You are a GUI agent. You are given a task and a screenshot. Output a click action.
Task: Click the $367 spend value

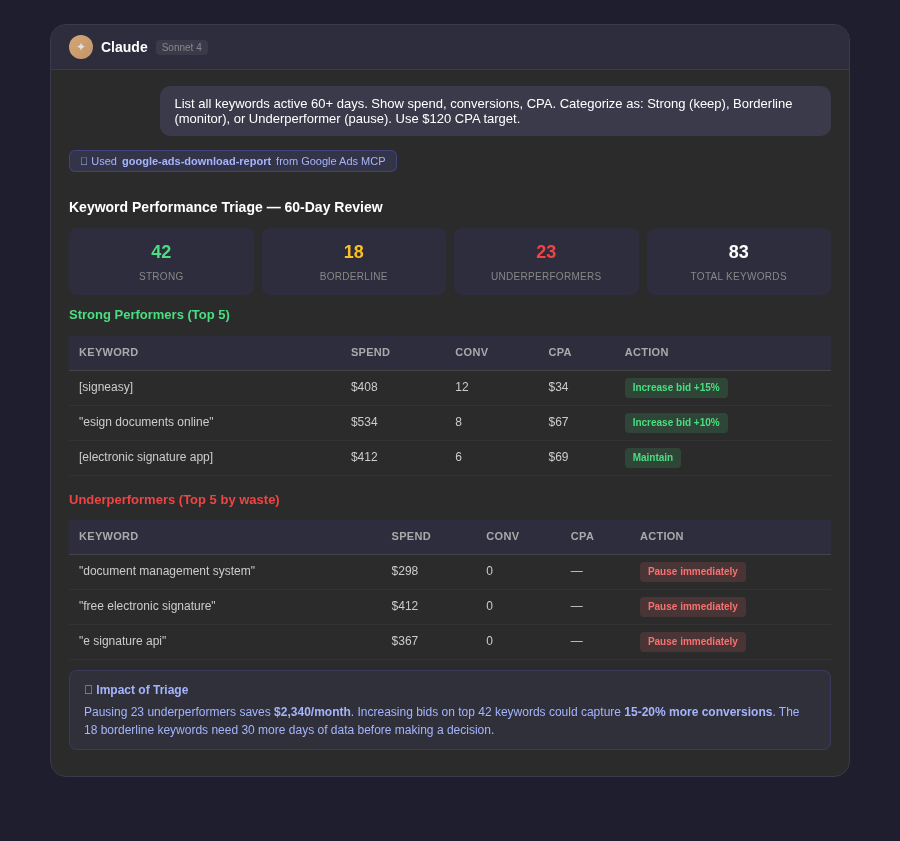[x=405, y=641]
